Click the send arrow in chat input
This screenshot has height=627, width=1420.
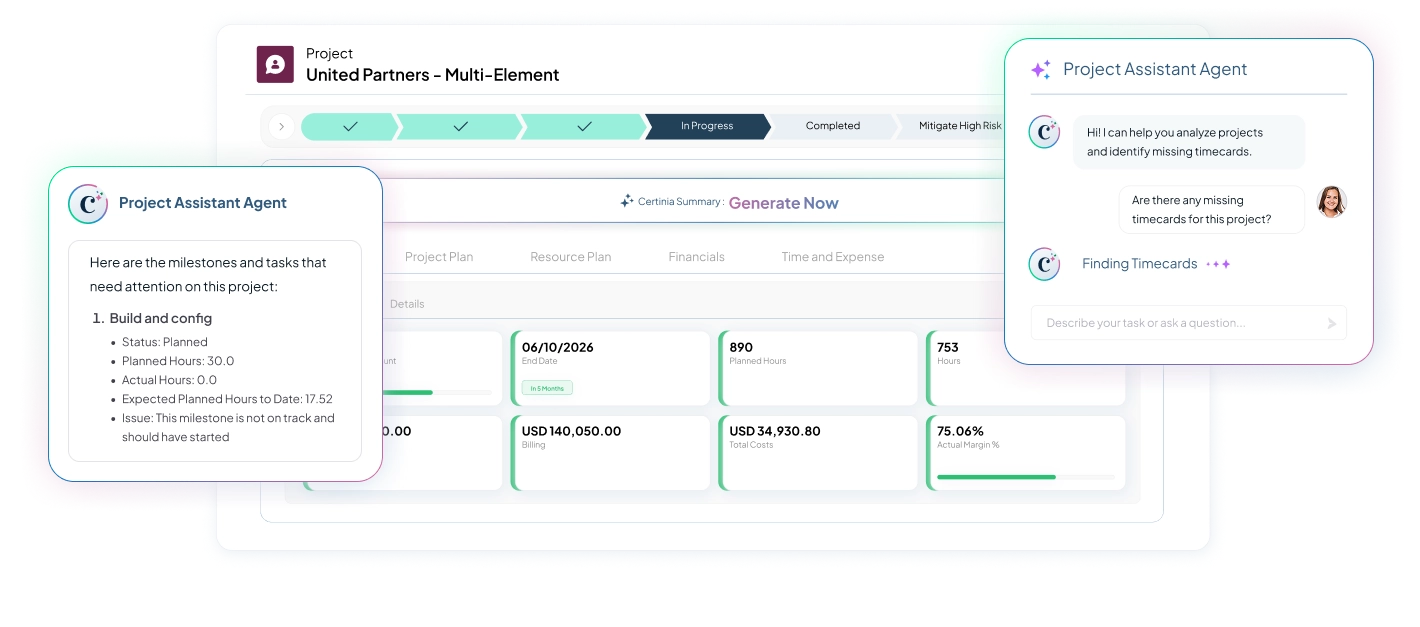click(x=1331, y=323)
